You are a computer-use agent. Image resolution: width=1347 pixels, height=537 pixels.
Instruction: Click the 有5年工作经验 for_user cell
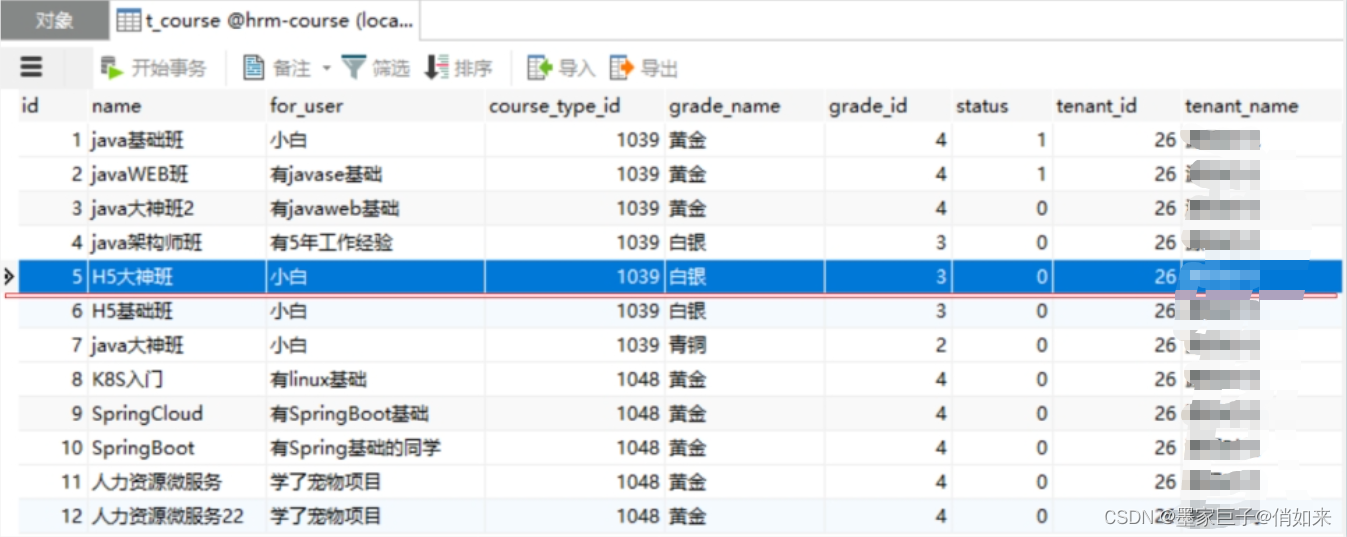[x=375, y=242]
